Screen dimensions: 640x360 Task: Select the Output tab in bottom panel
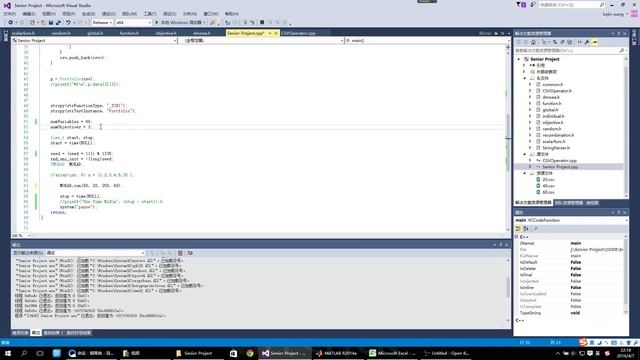[36, 333]
